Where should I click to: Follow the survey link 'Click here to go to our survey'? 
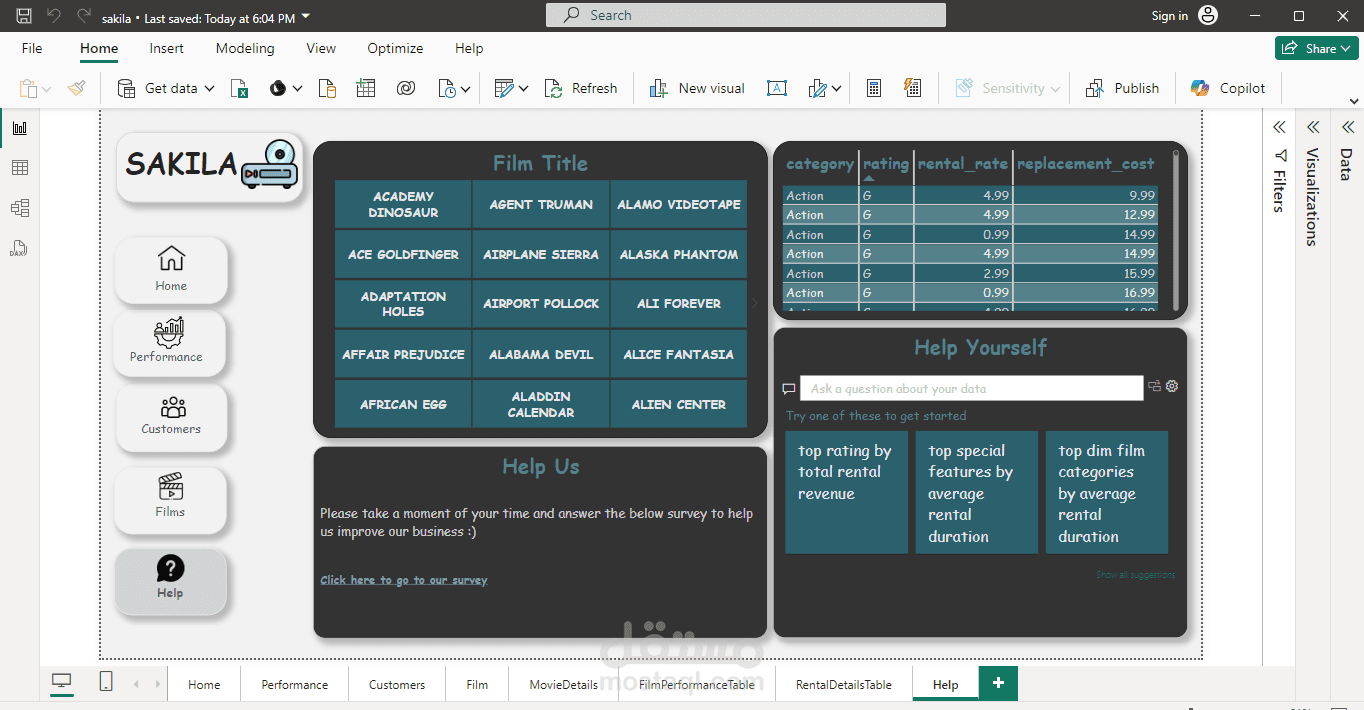404,580
